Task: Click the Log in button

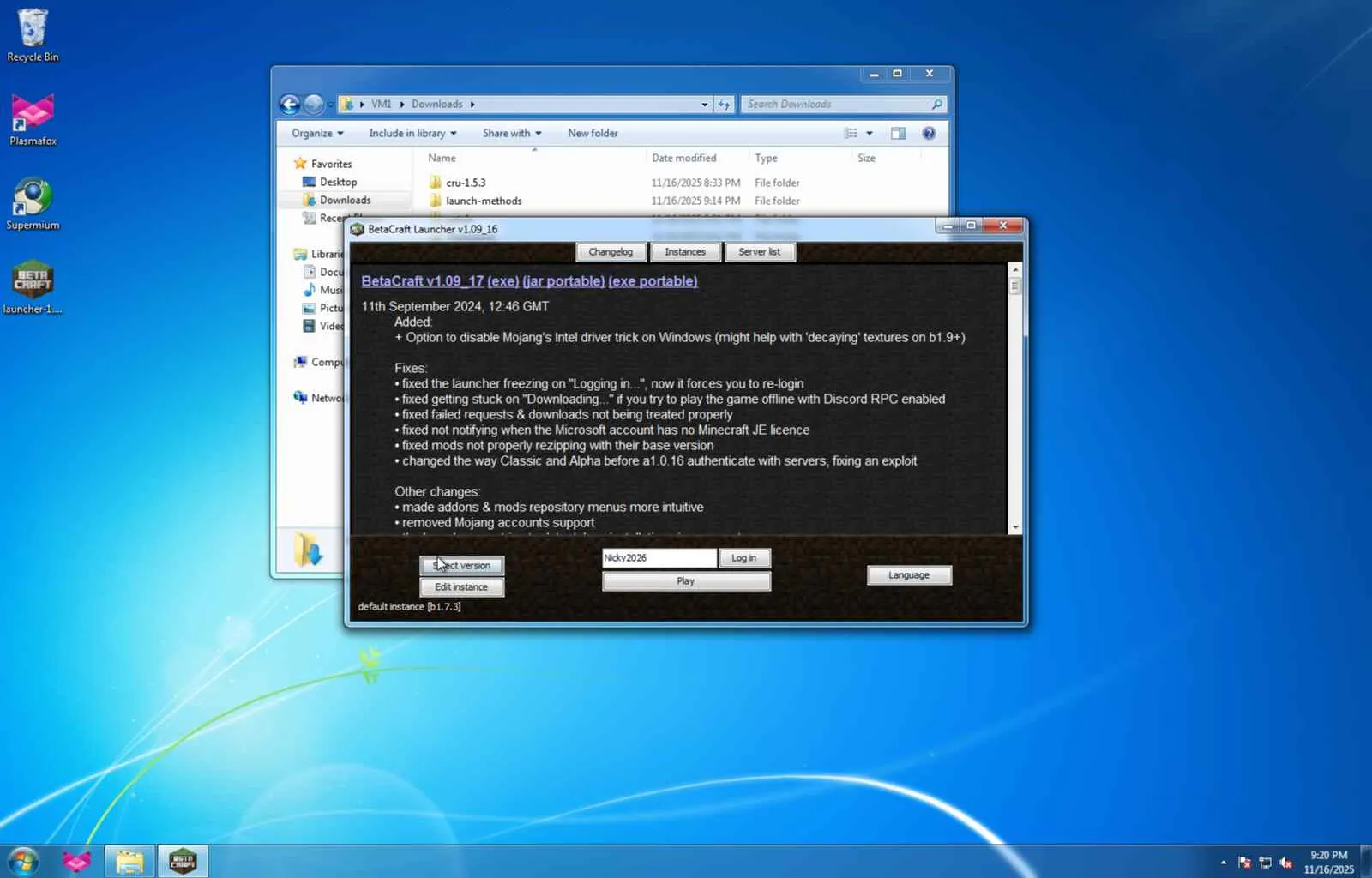Action: (x=744, y=558)
